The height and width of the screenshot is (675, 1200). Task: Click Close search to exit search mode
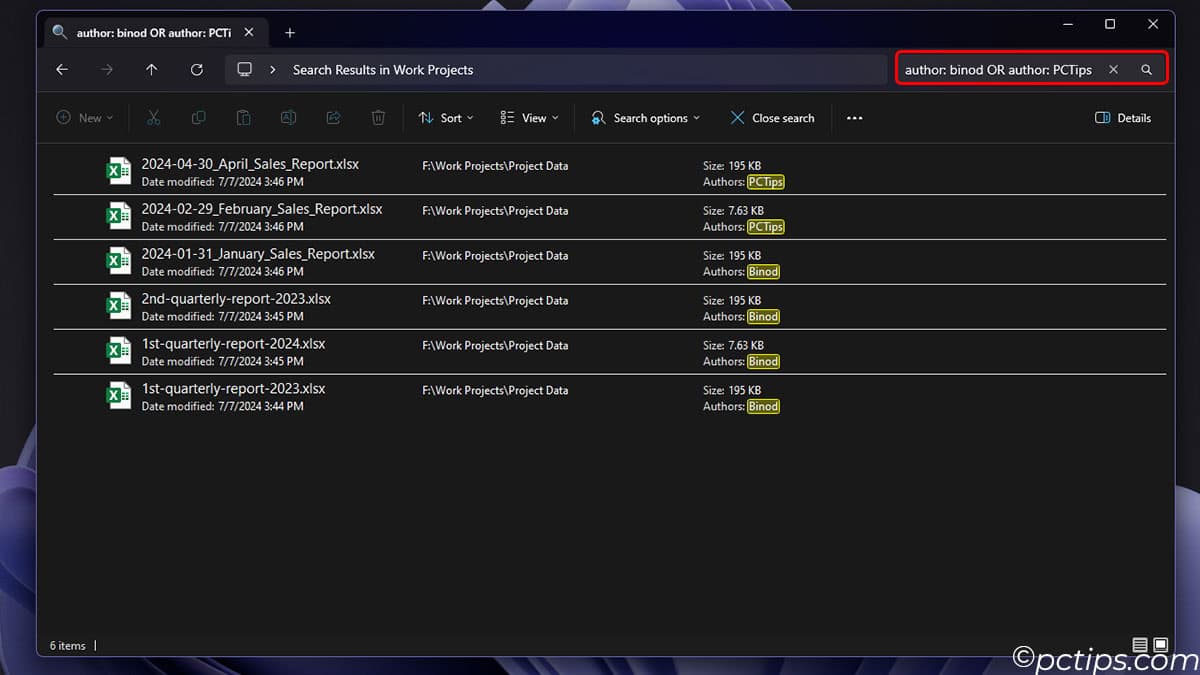pyautogui.click(x=772, y=117)
